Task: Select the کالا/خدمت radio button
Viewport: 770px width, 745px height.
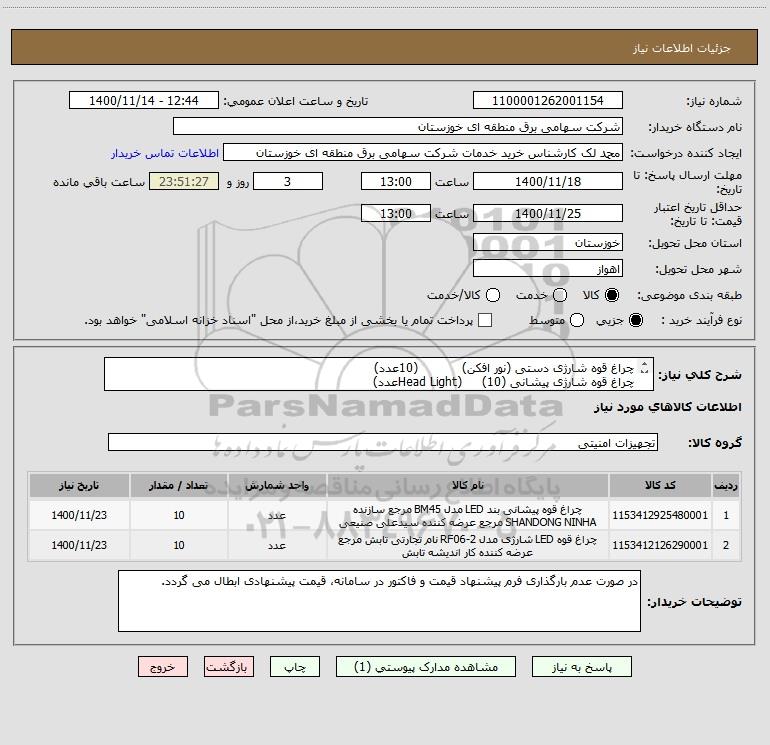Action: 493,295
